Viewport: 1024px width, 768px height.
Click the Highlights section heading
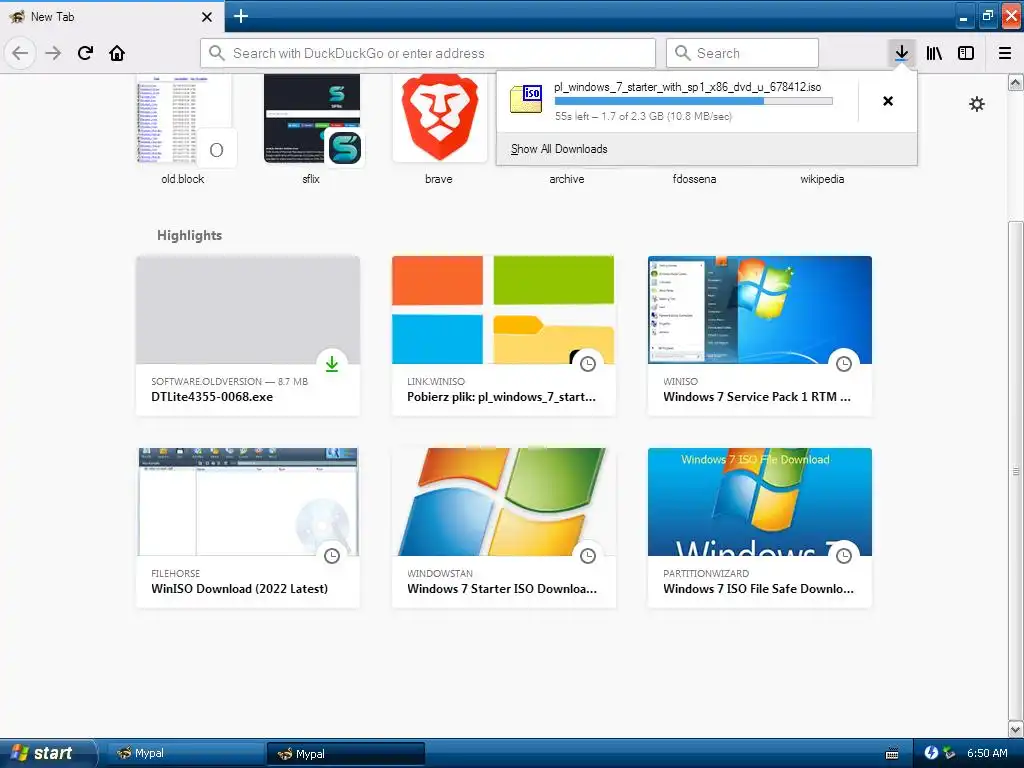tap(189, 235)
